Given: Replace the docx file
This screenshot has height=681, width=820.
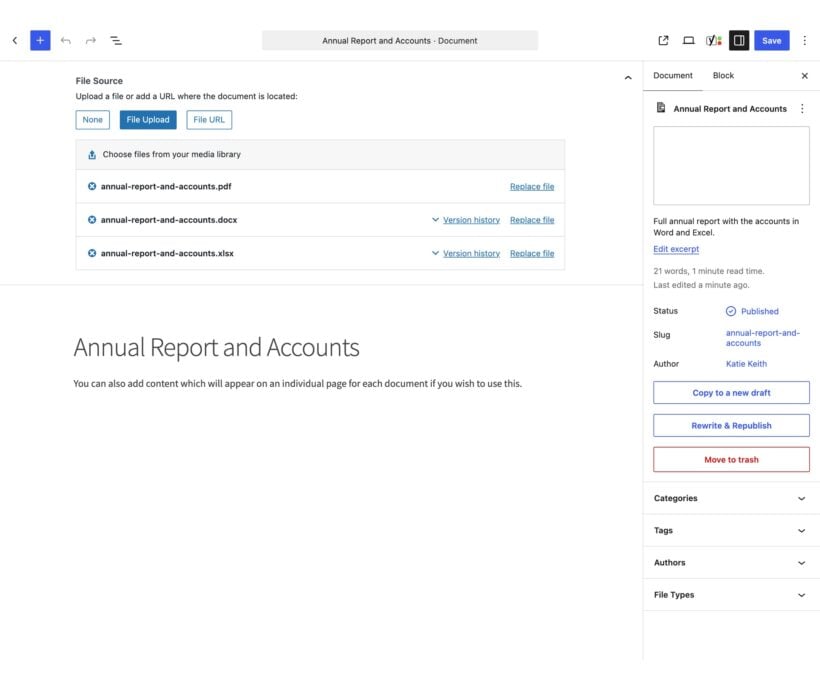Looking at the screenshot, I should (x=532, y=220).
